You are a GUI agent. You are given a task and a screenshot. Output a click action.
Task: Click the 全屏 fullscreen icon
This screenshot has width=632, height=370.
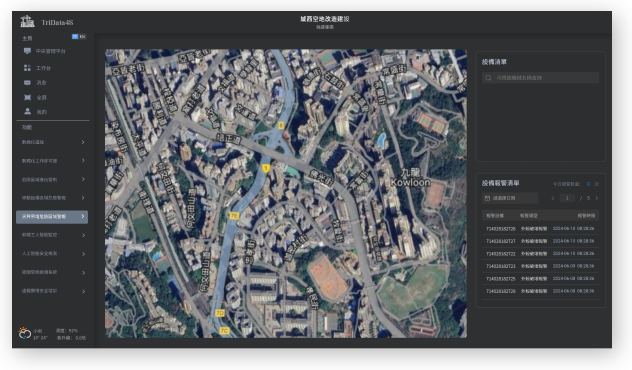click(27, 97)
